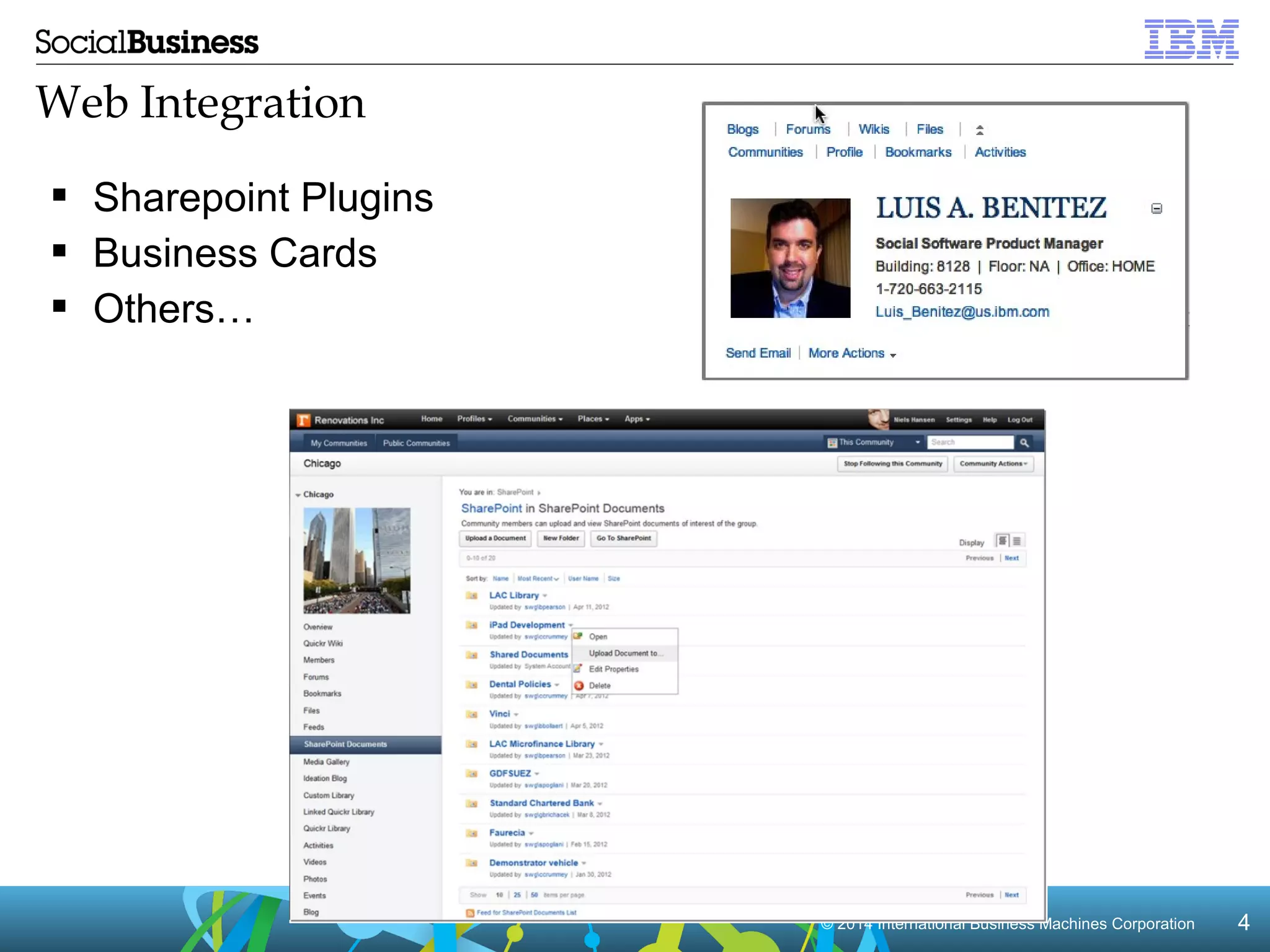Viewport: 1270px width, 952px height.
Task: Click the Demonstrator vehicle folder icon
Action: [472, 863]
